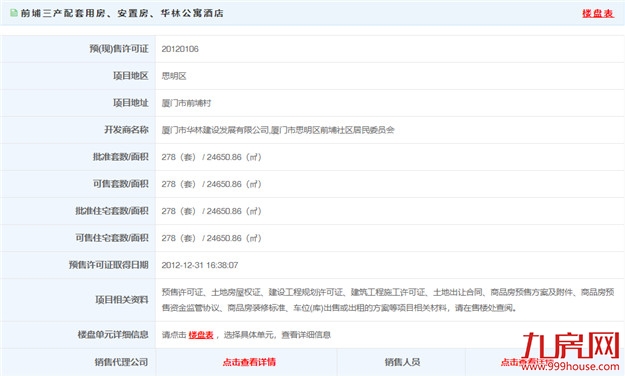Click the 项目地址 label

click(131, 103)
